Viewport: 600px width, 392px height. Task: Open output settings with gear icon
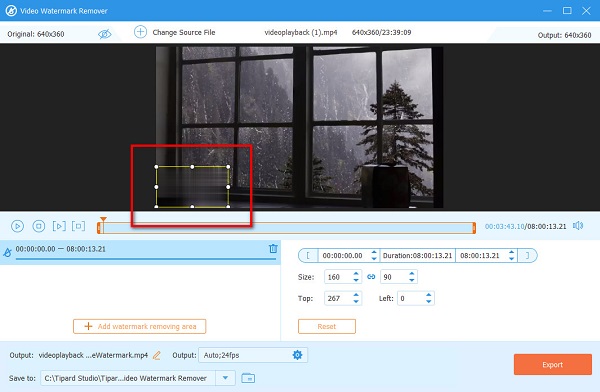297,355
